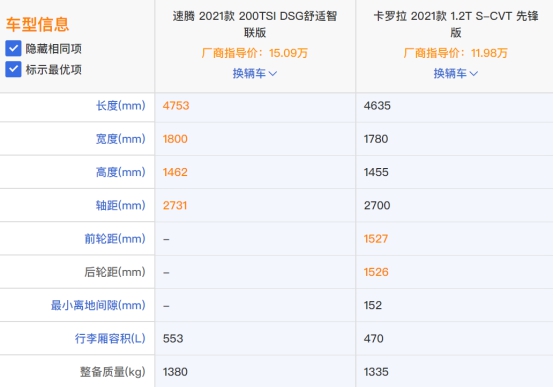Select the 卡罗拉 wheelbase value 2700

pyautogui.click(x=377, y=205)
